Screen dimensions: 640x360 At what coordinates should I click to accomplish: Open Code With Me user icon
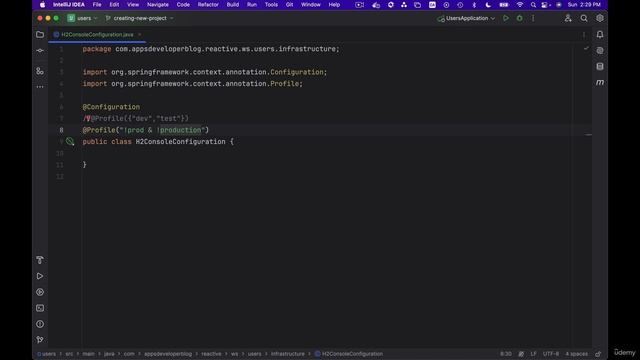click(568, 18)
